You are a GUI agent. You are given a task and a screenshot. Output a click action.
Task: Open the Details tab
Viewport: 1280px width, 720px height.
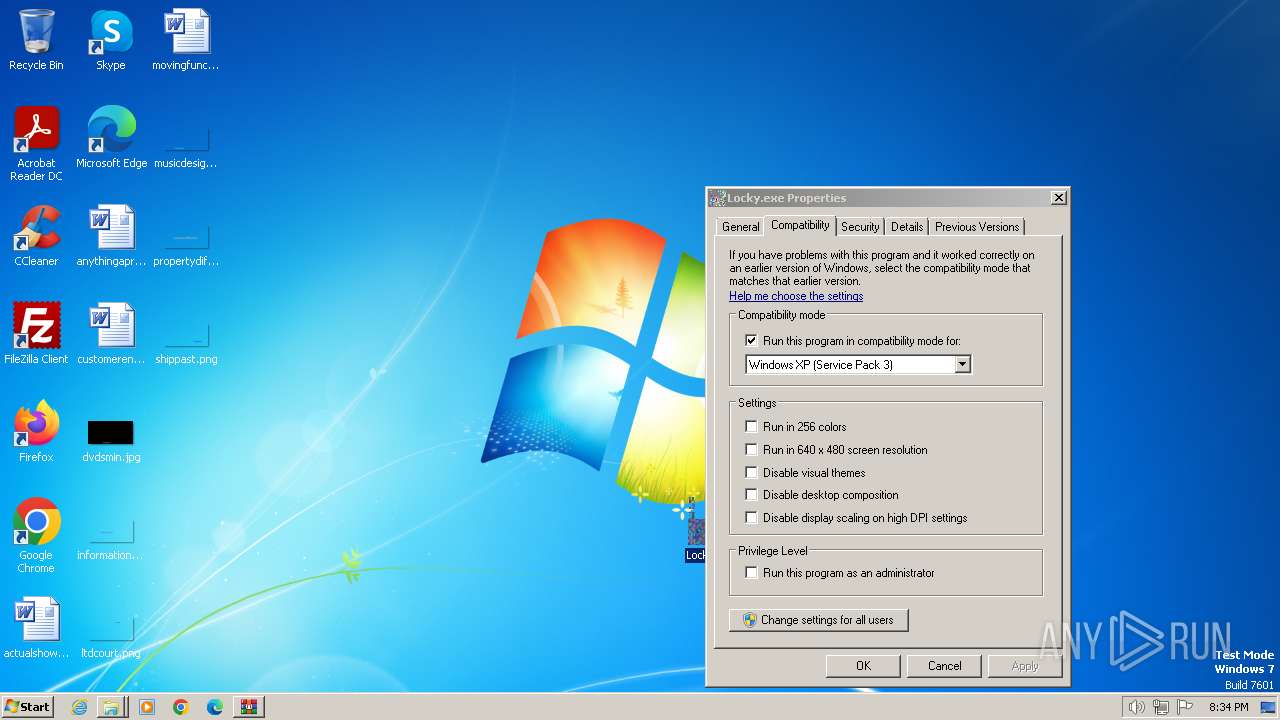click(x=907, y=227)
